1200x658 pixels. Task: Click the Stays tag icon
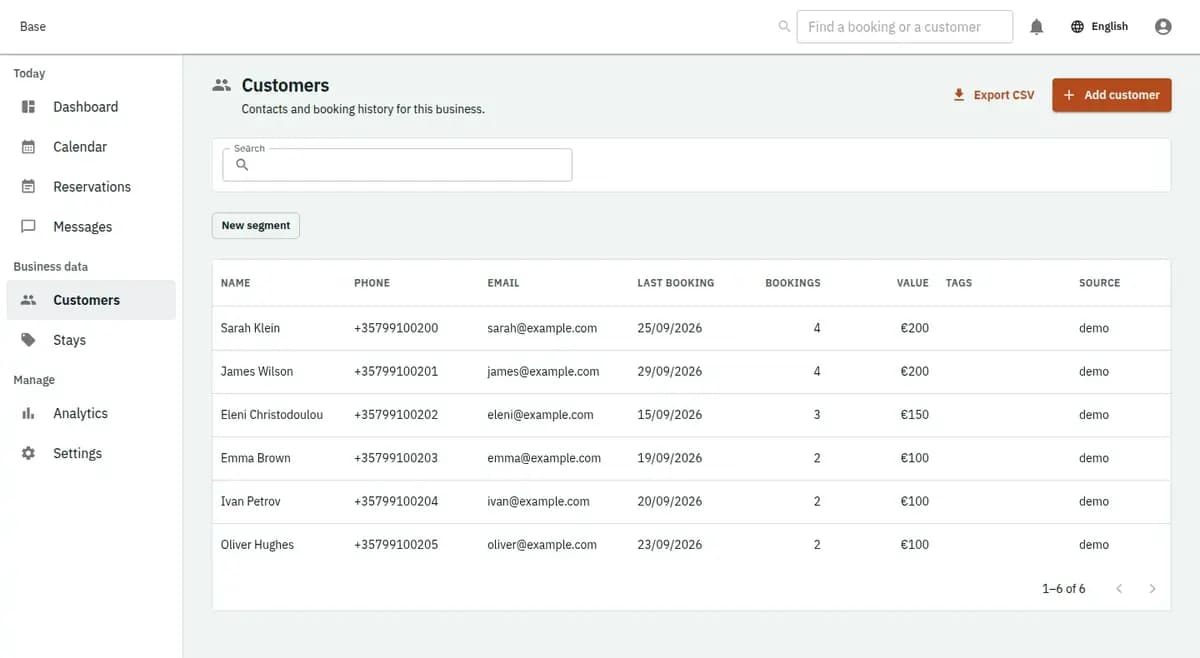pyautogui.click(x=28, y=340)
